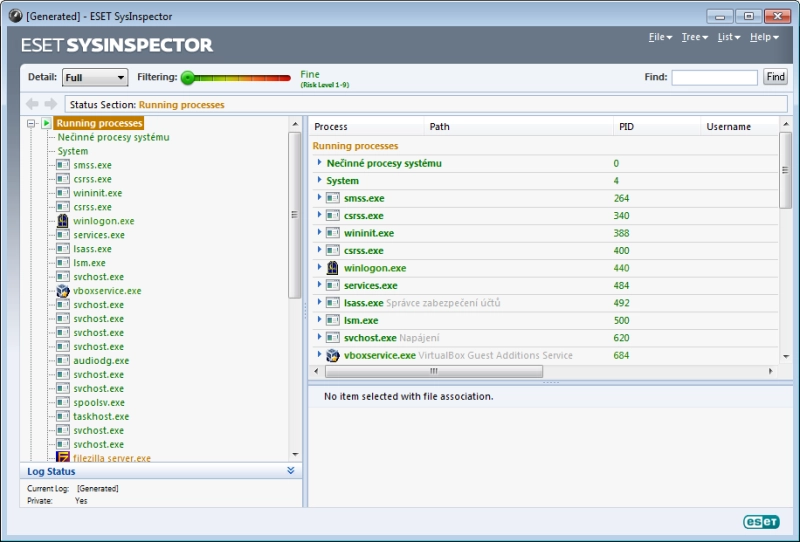This screenshot has height=542, width=800.
Task: Click the tree panel scroll down arrow
Action: (x=295, y=454)
